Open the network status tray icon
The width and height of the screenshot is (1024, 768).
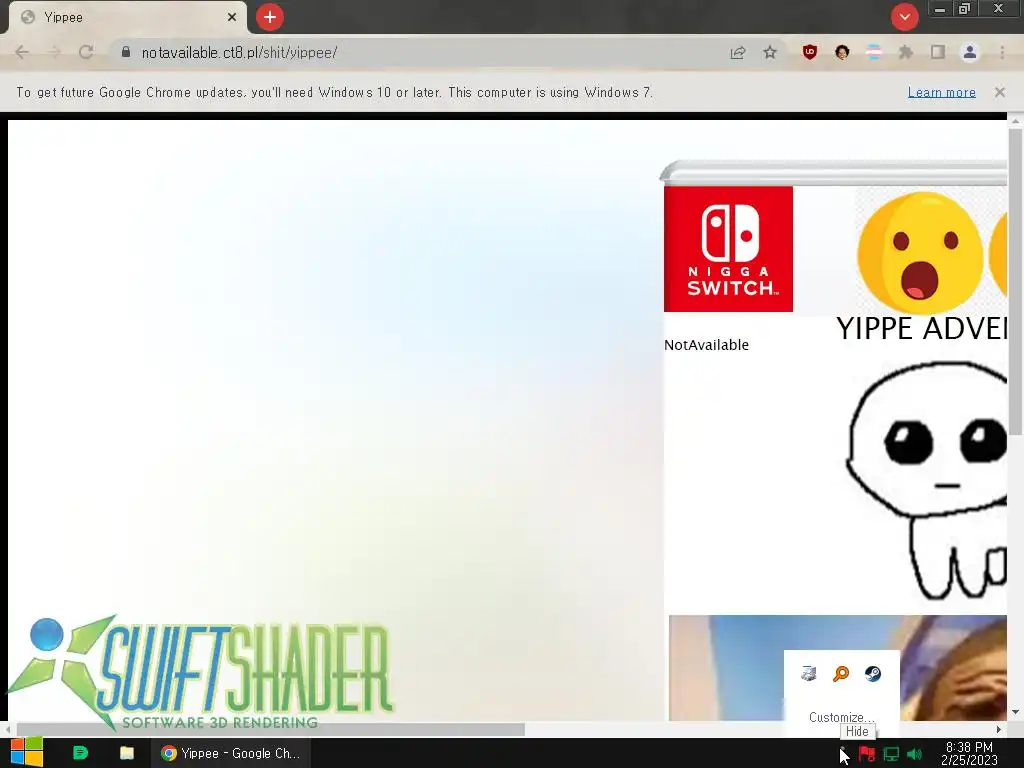(x=891, y=755)
